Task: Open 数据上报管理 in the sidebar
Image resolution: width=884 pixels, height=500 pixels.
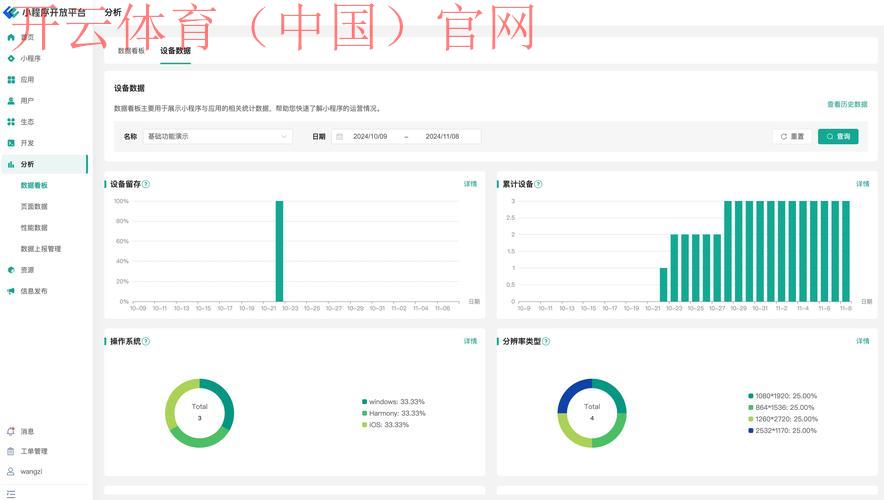Action: pyautogui.click(x=41, y=249)
